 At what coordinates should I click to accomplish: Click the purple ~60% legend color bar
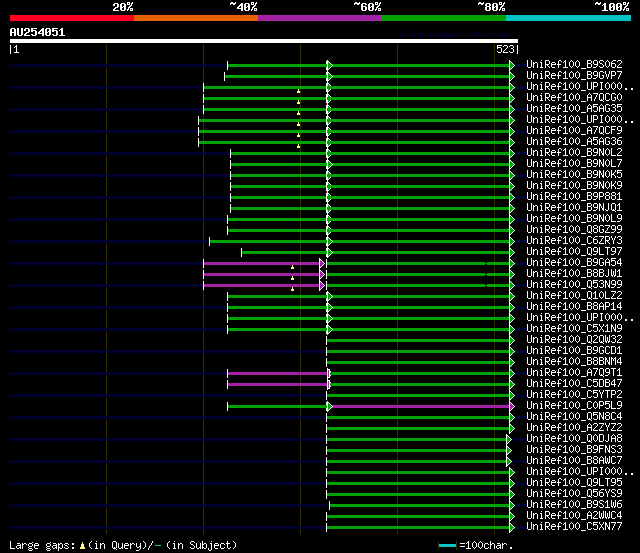(x=320, y=18)
